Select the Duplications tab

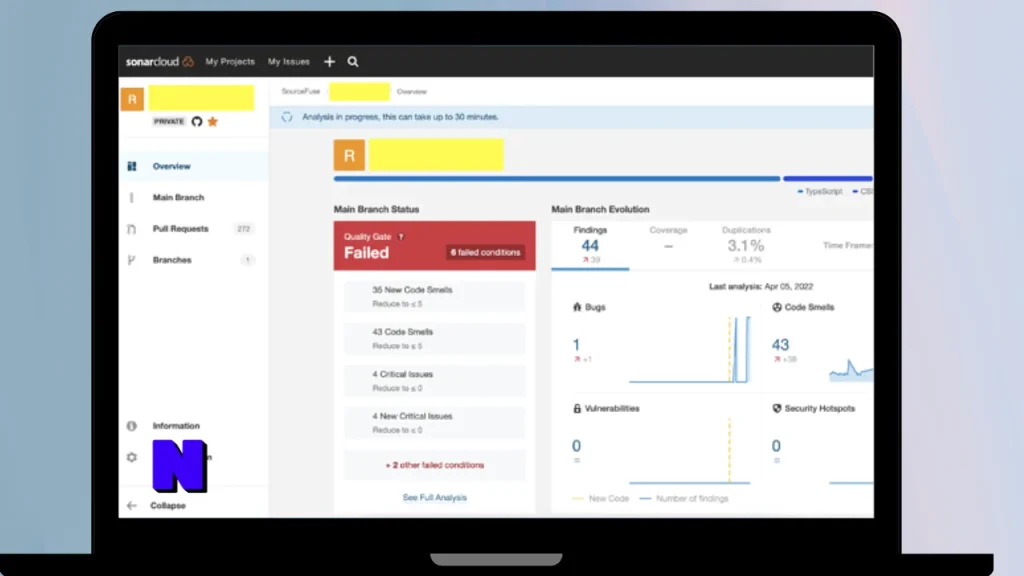point(746,244)
